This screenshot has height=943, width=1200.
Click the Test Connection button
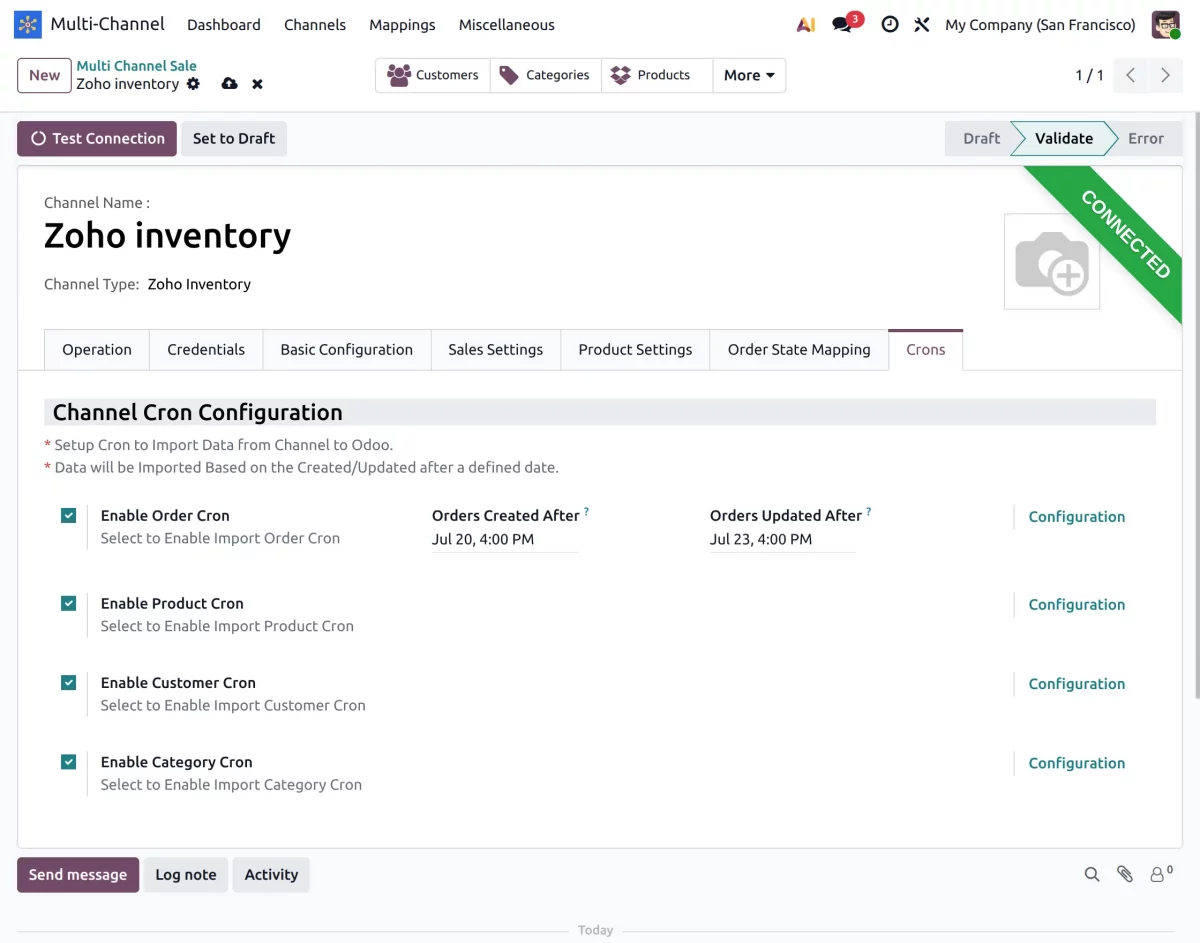[x=97, y=139]
